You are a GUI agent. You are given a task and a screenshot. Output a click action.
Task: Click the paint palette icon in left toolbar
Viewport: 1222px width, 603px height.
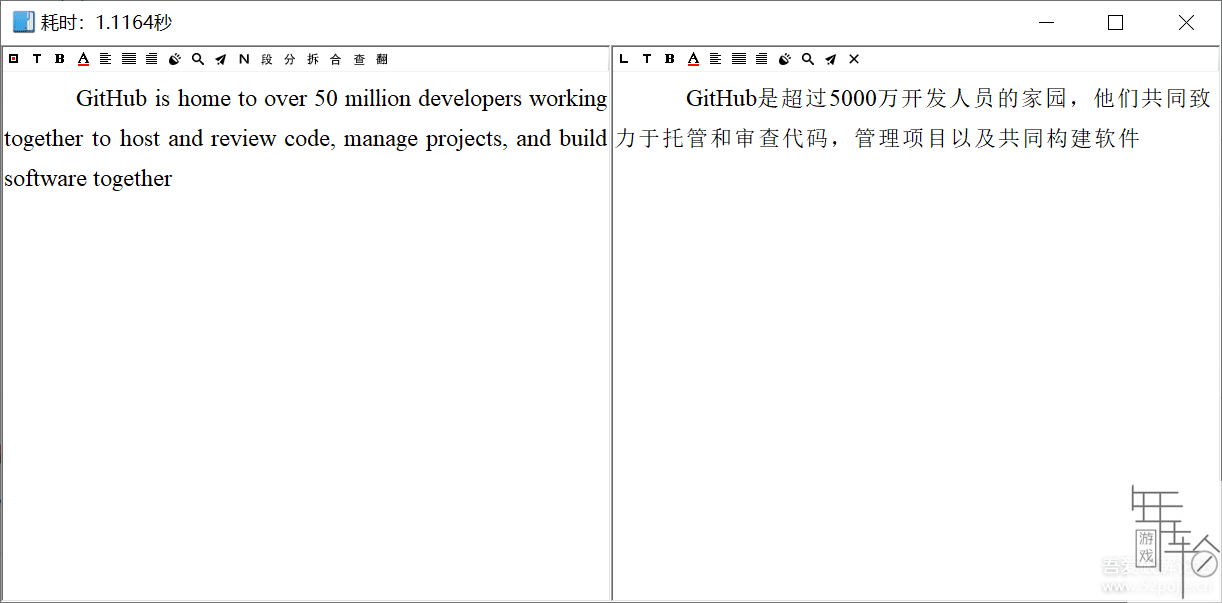click(x=175, y=59)
